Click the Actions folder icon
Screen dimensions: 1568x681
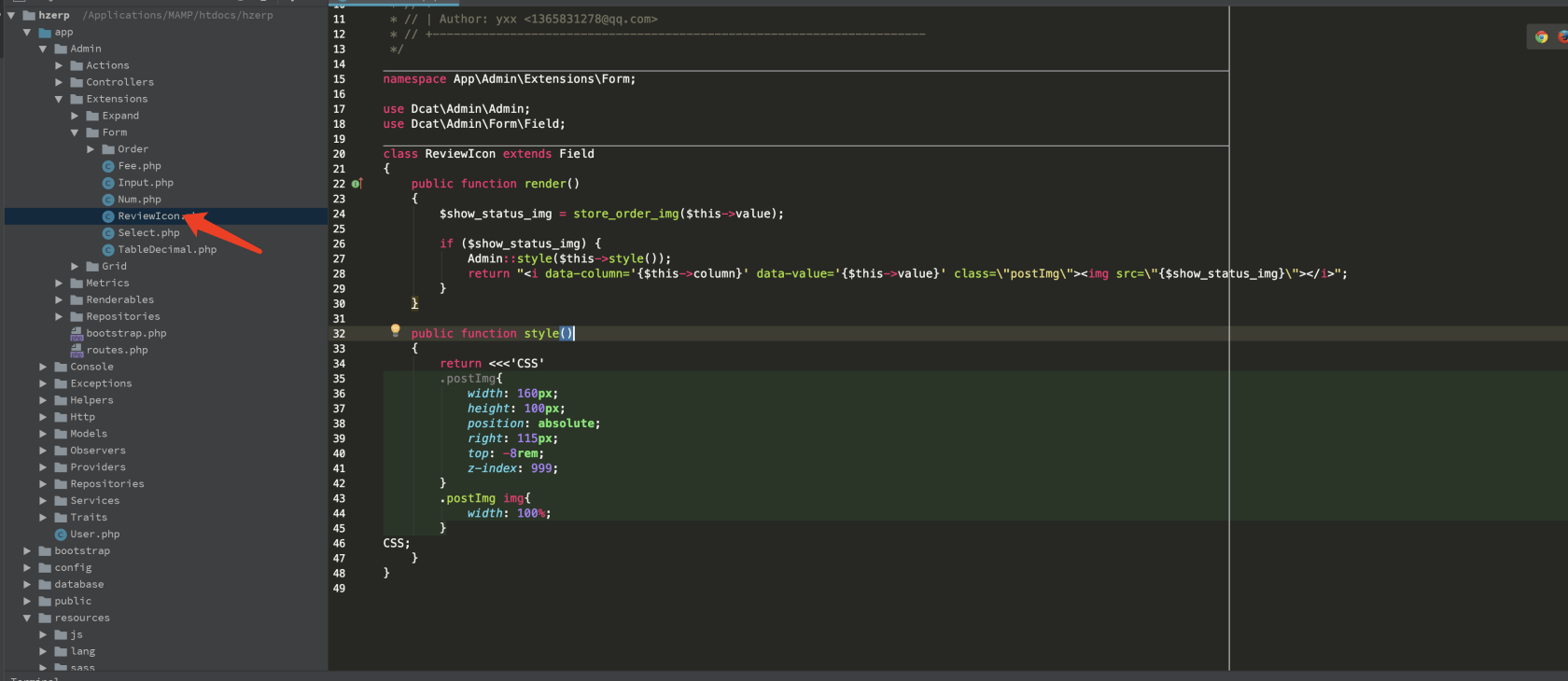(x=77, y=65)
